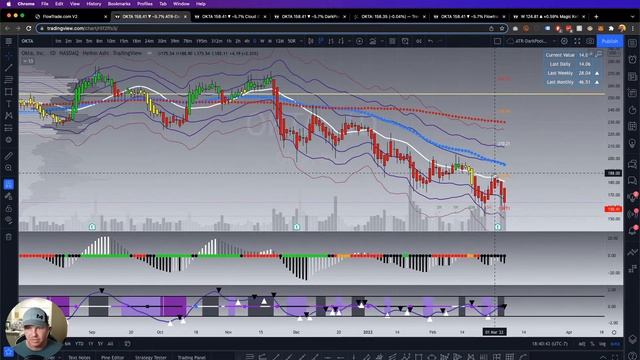Toggle auto scale at bottom right
This screenshot has width=640, height=360.
615,344
